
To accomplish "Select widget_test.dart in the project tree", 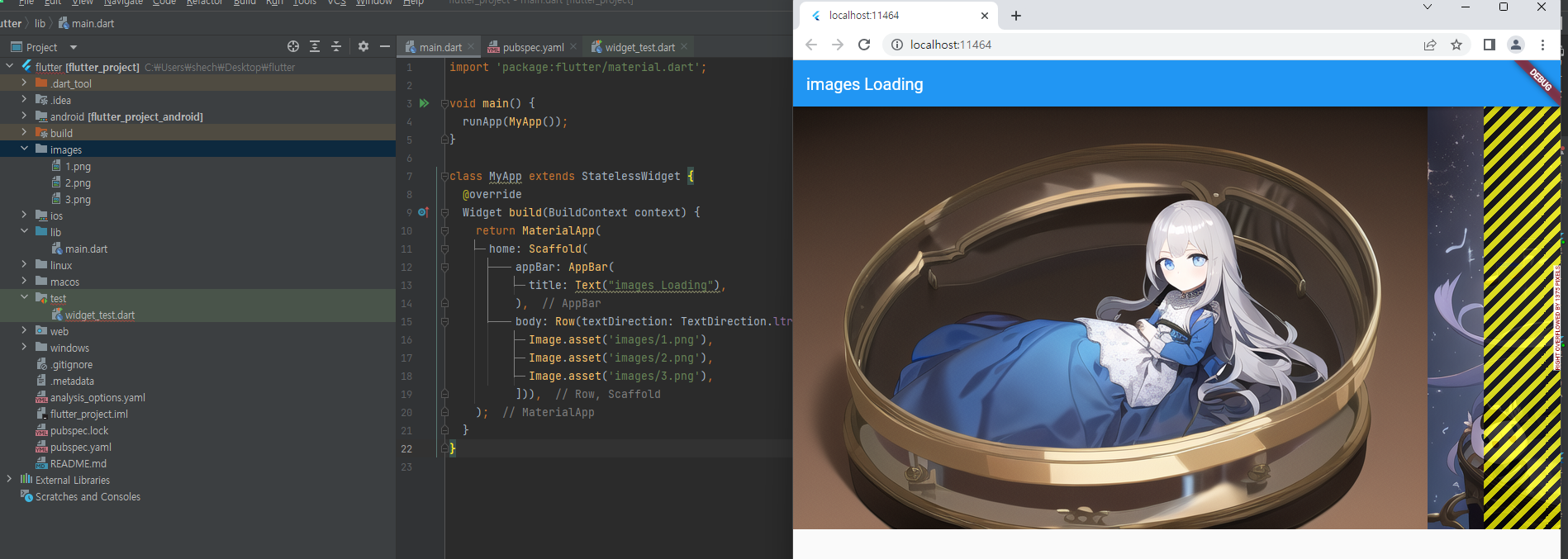I will coord(99,315).
